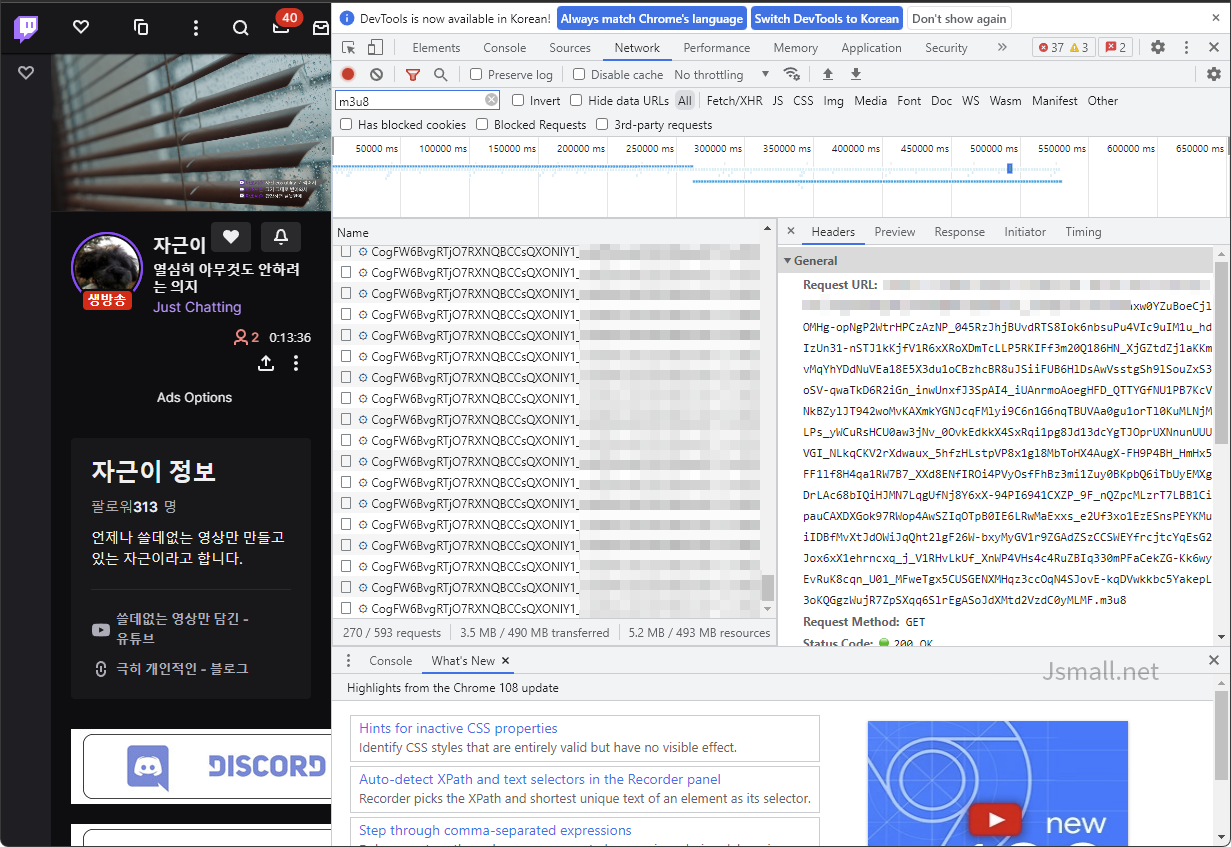1231x847 pixels.
Task: Share the stream with upload icon
Action: click(266, 363)
